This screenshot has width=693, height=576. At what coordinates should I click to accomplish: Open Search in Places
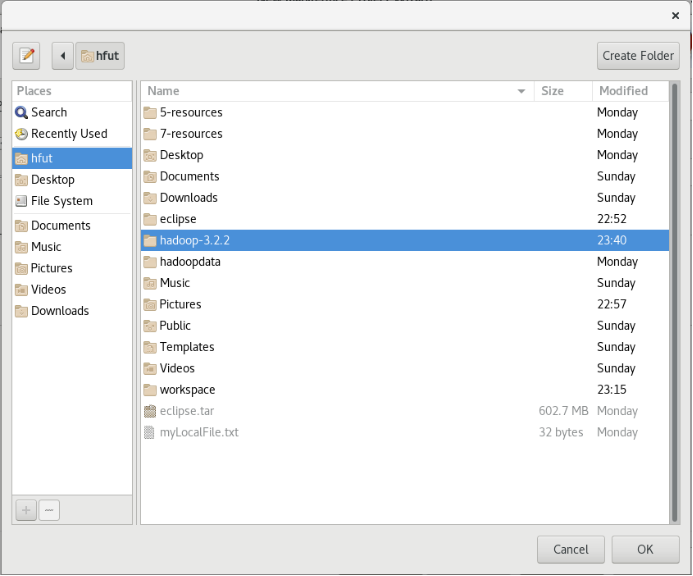(x=72, y=112)
